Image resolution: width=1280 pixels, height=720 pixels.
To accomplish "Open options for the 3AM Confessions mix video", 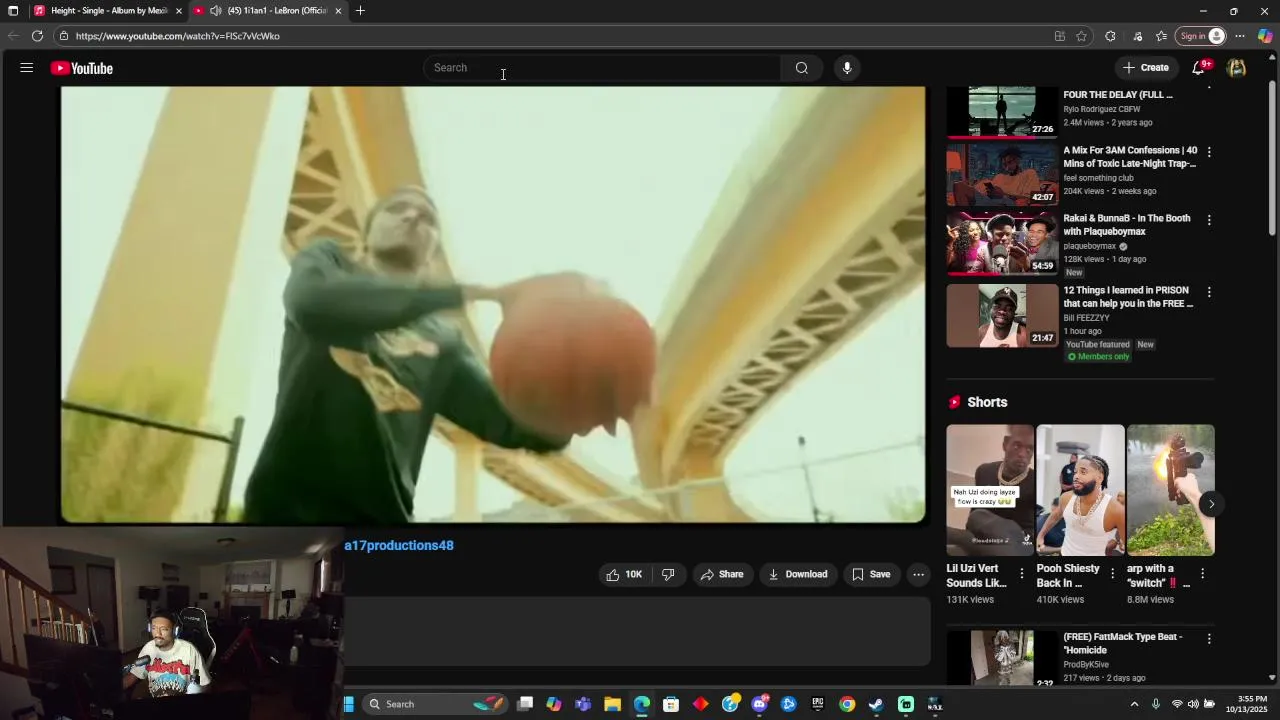I will pos(1209,153).
